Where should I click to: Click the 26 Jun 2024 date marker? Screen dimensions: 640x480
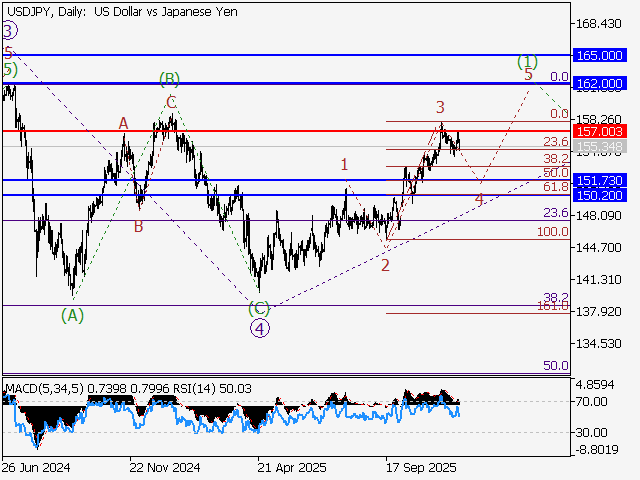point(35,467)
